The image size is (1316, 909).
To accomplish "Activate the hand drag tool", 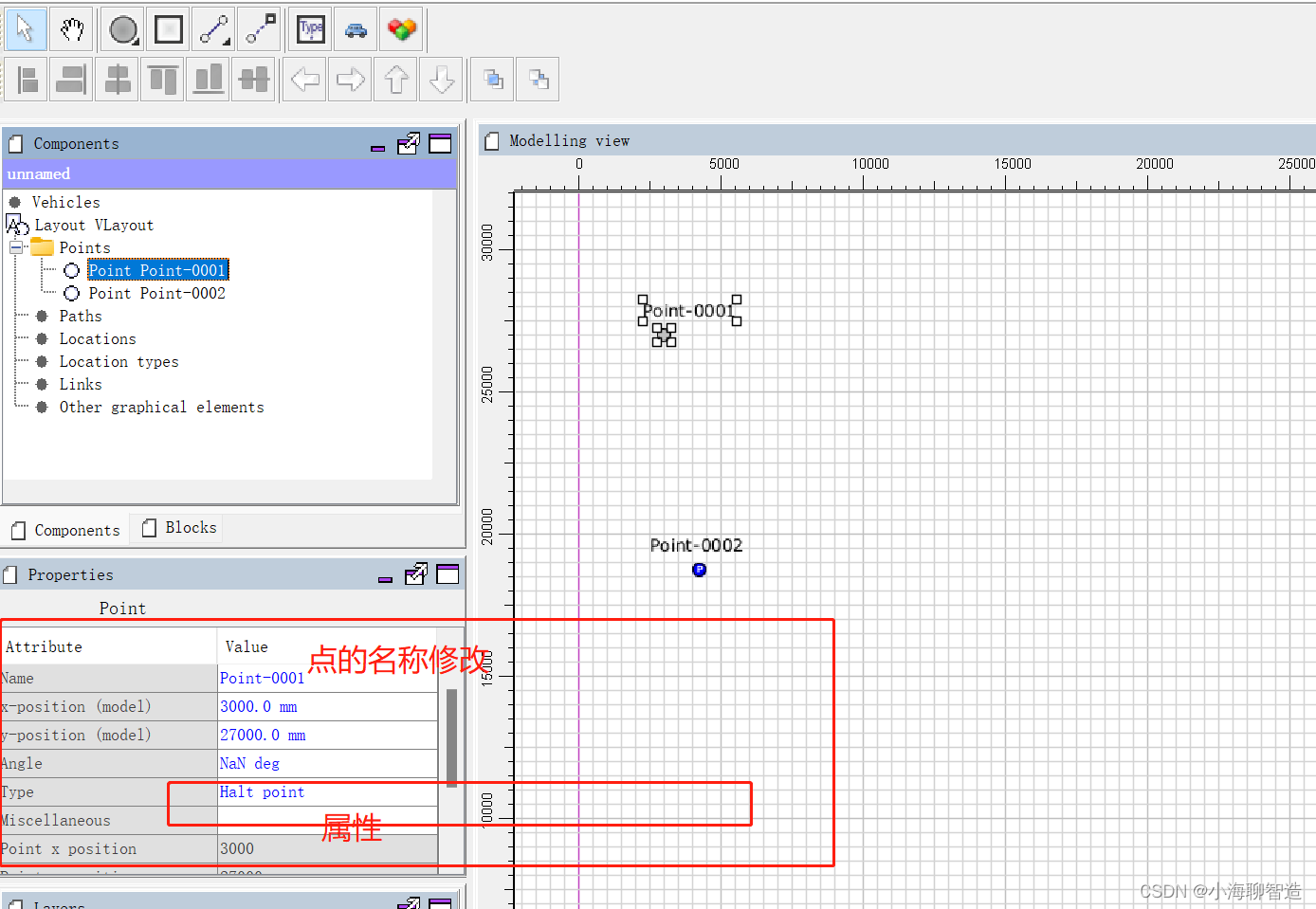I will (x=72, y=29).
